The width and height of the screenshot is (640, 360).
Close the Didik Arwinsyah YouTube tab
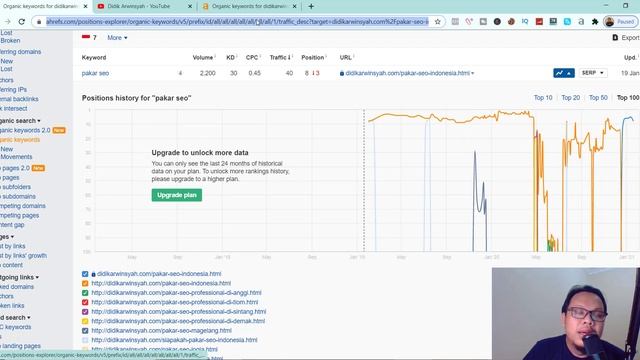(x=190, y=7)
